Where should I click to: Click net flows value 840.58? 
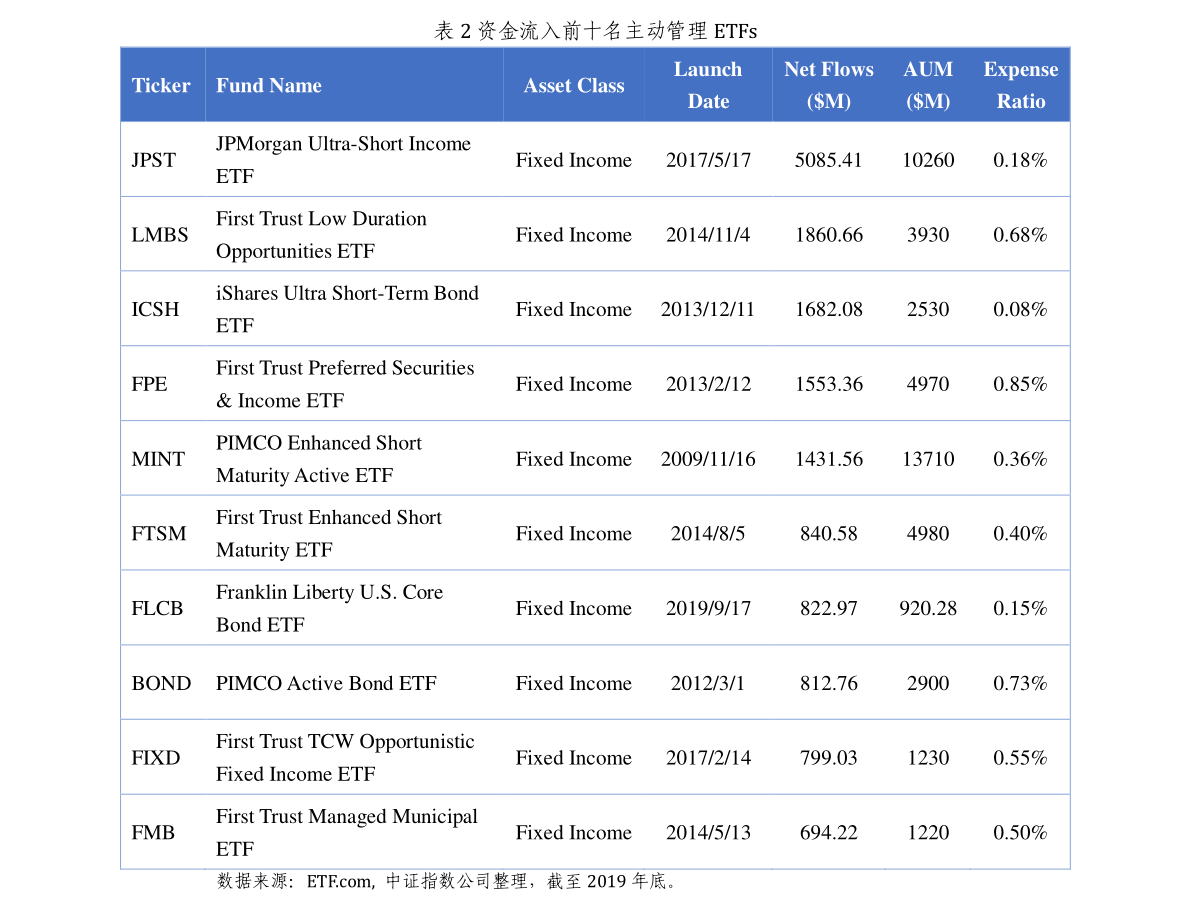pyautogui.click(x=829, y=533)
